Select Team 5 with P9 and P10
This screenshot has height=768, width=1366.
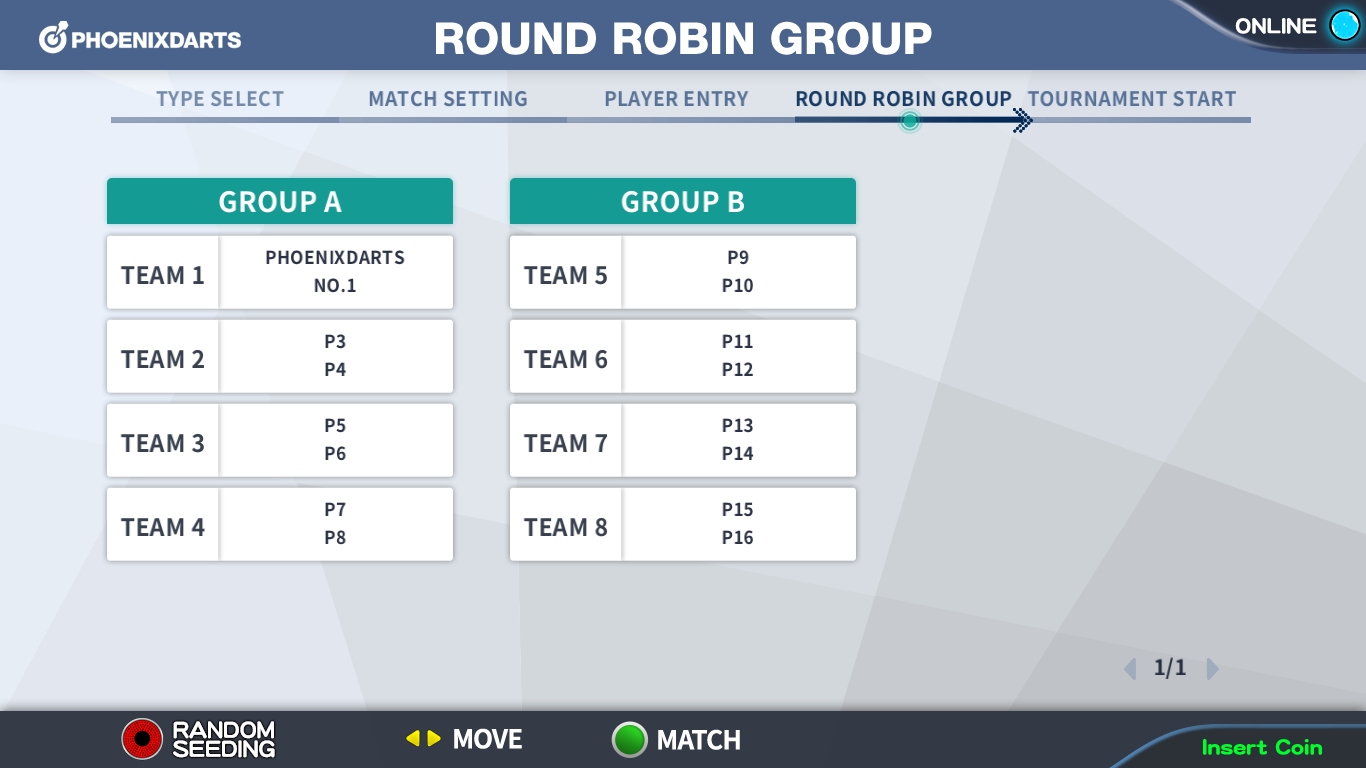pos(683,272)
